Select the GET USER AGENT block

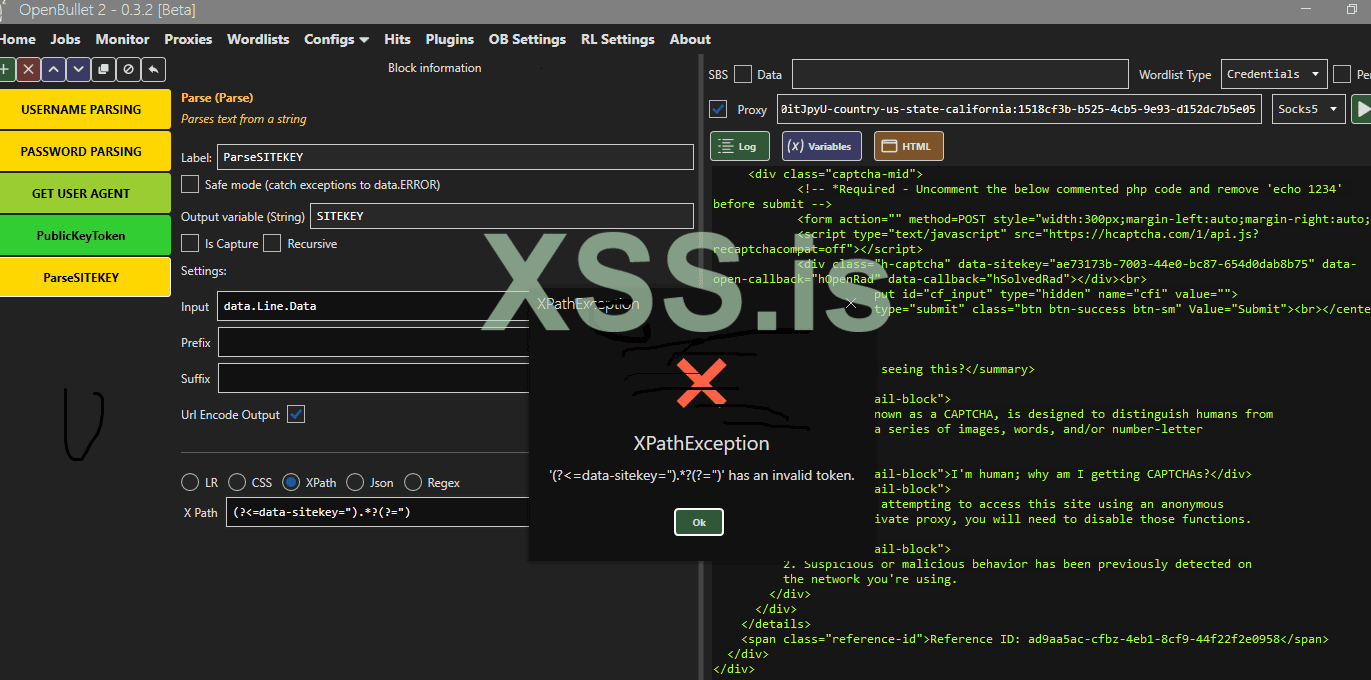coord(85,193)
